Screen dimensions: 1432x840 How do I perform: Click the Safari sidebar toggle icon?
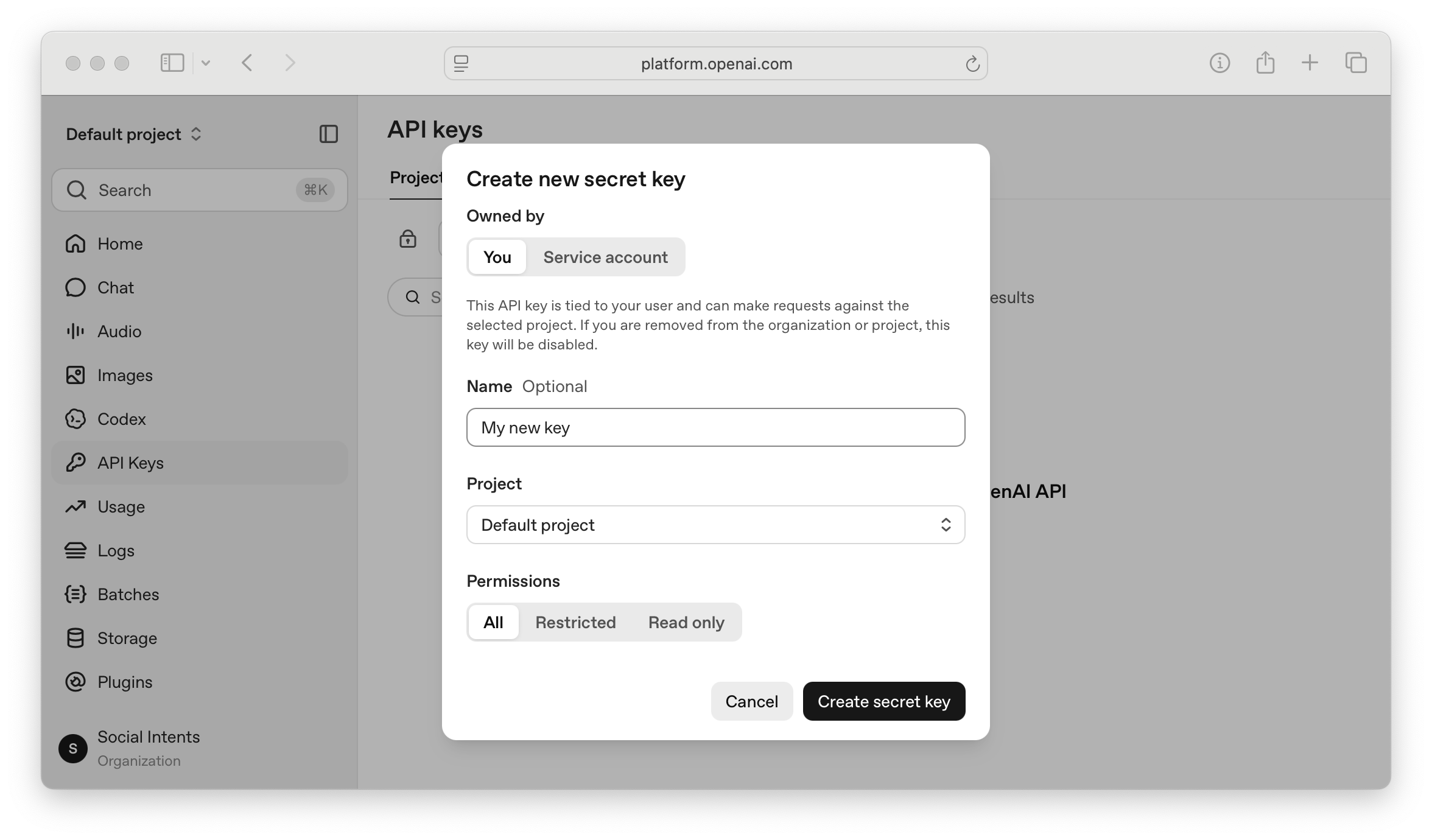(172, 63)
